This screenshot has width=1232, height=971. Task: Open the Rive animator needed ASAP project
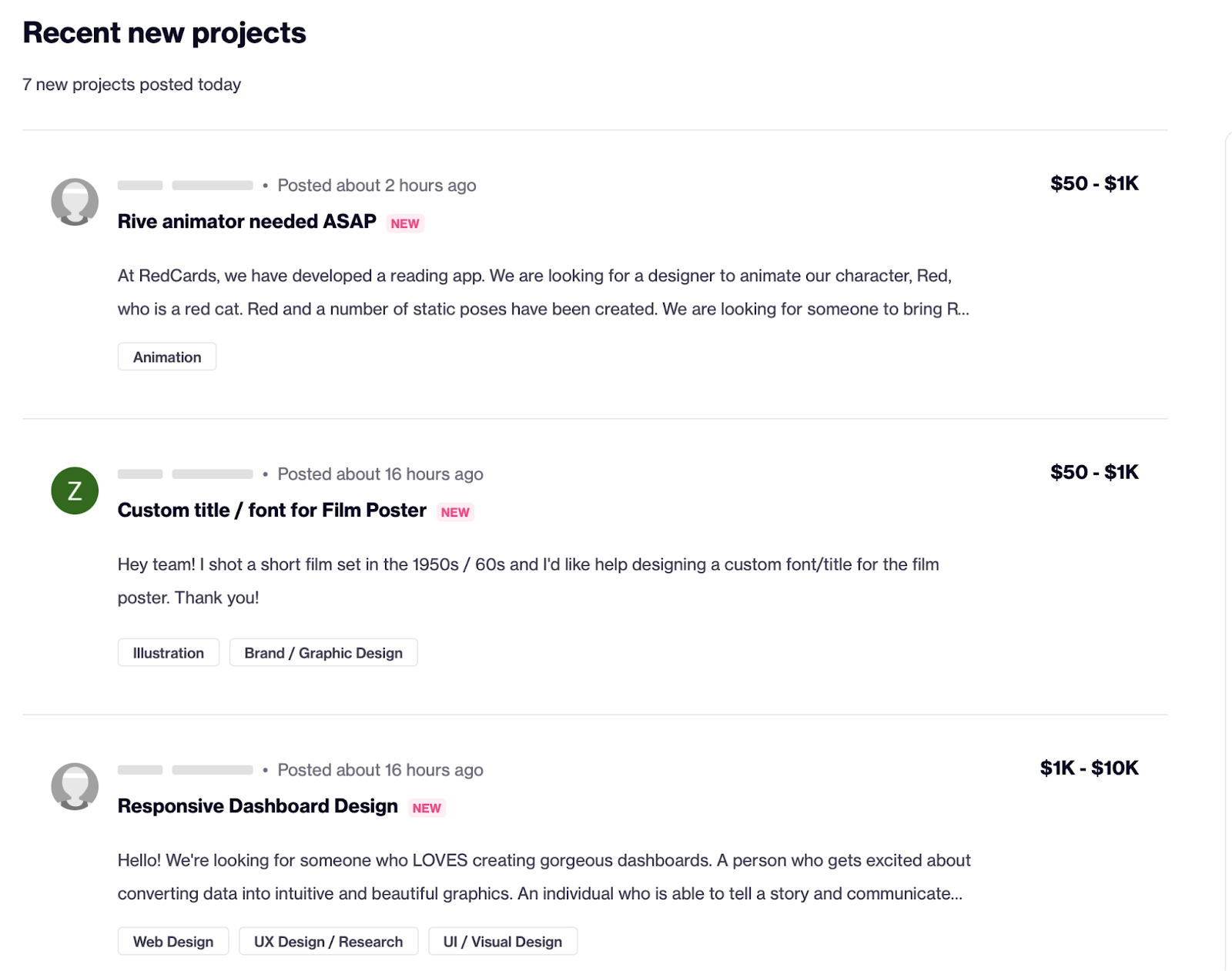pyautogui.click(x=246, y=222)
